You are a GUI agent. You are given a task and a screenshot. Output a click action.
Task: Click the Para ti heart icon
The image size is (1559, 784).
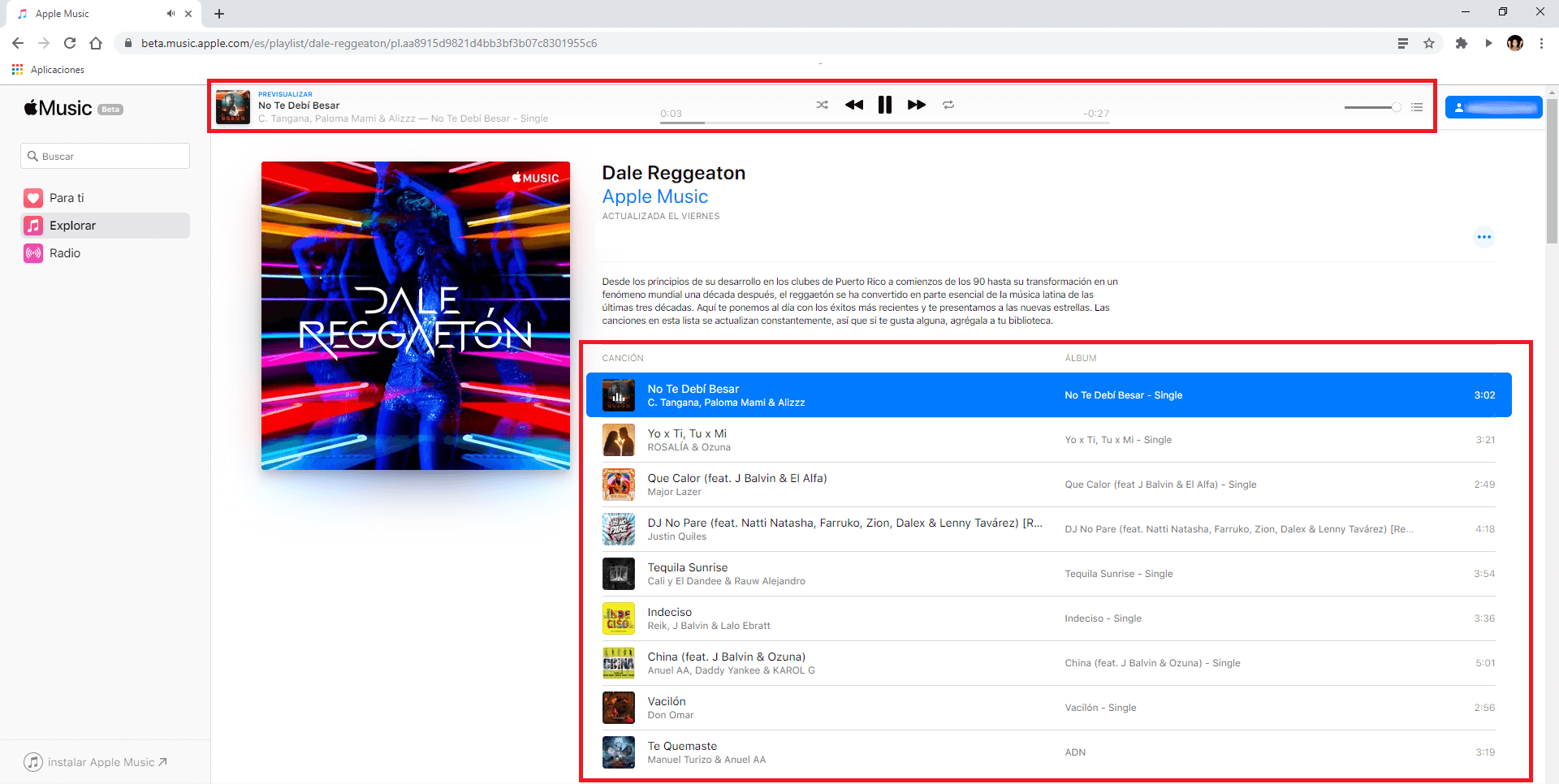(33, 198)
